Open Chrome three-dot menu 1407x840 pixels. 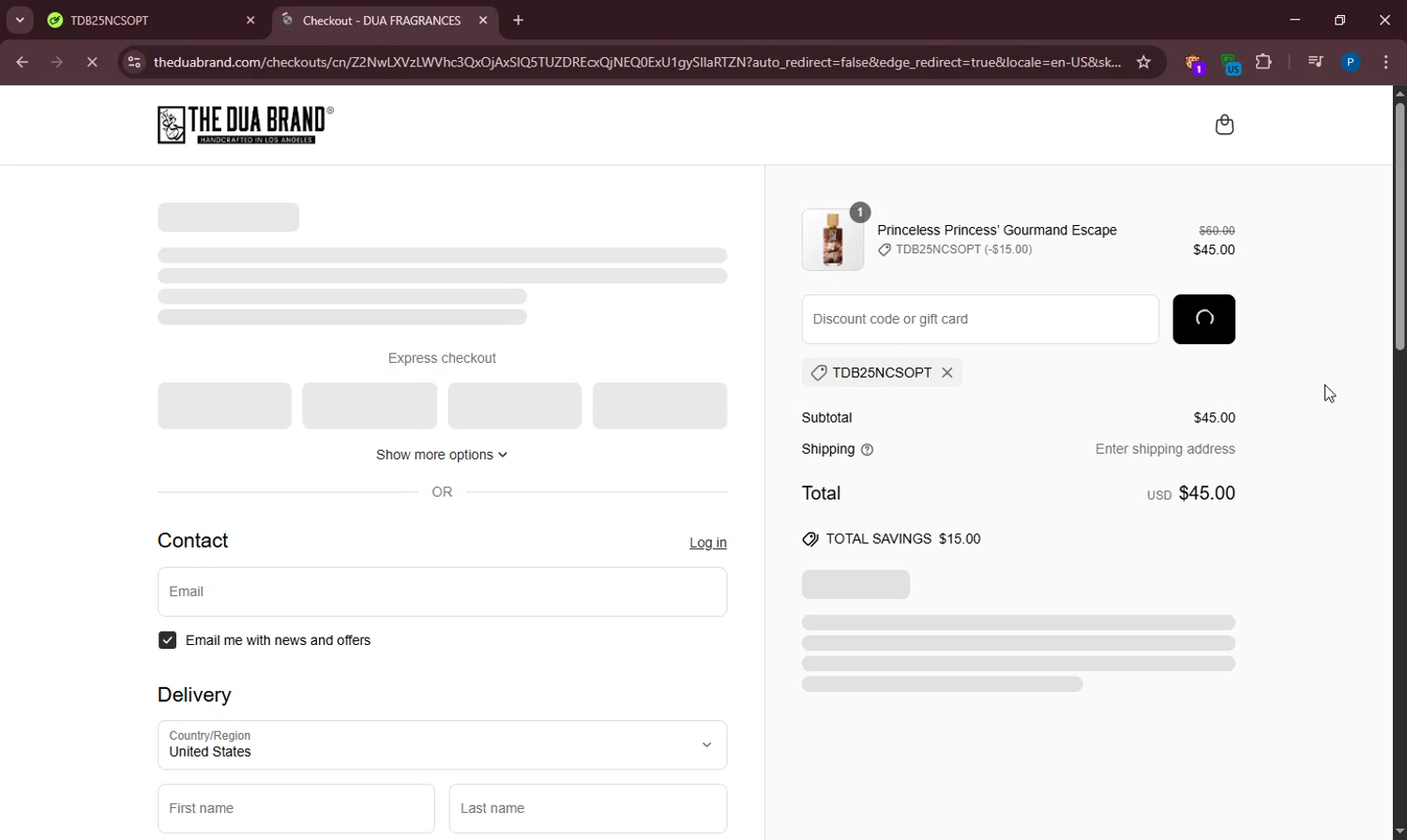[1385, 63]
